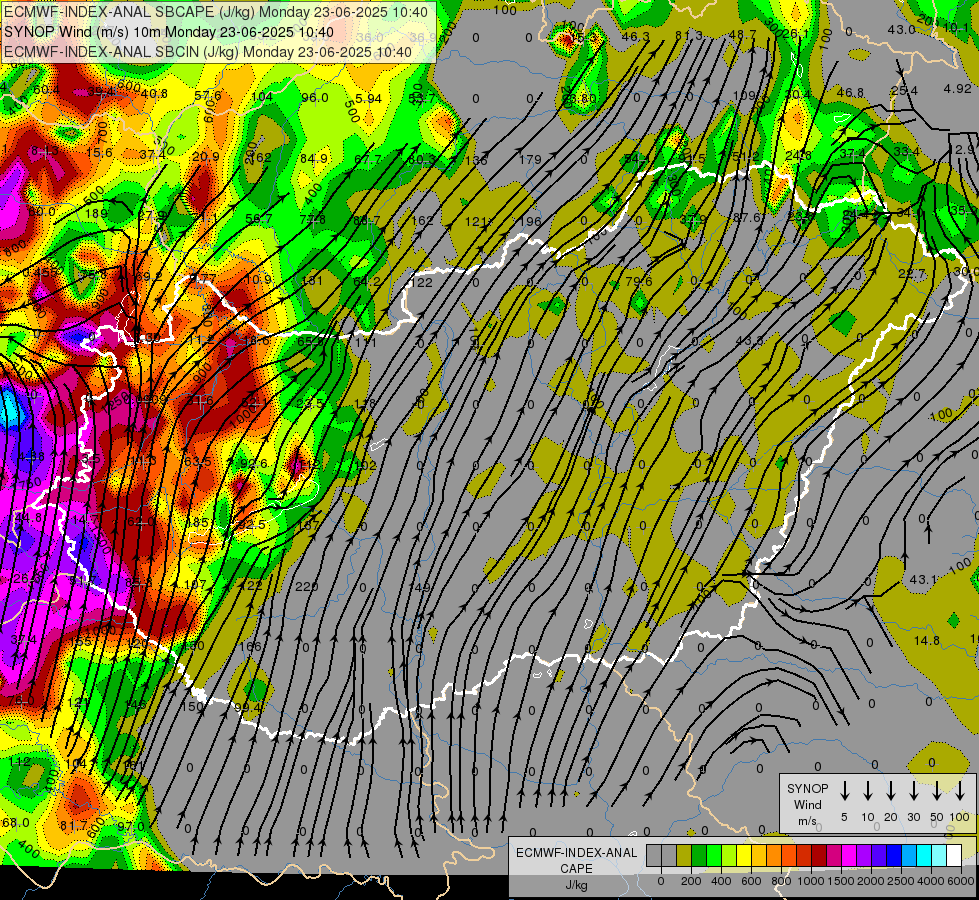Click the '43.0' value on the map
Screen dimensions: 979x900
(x=902, y=29)
